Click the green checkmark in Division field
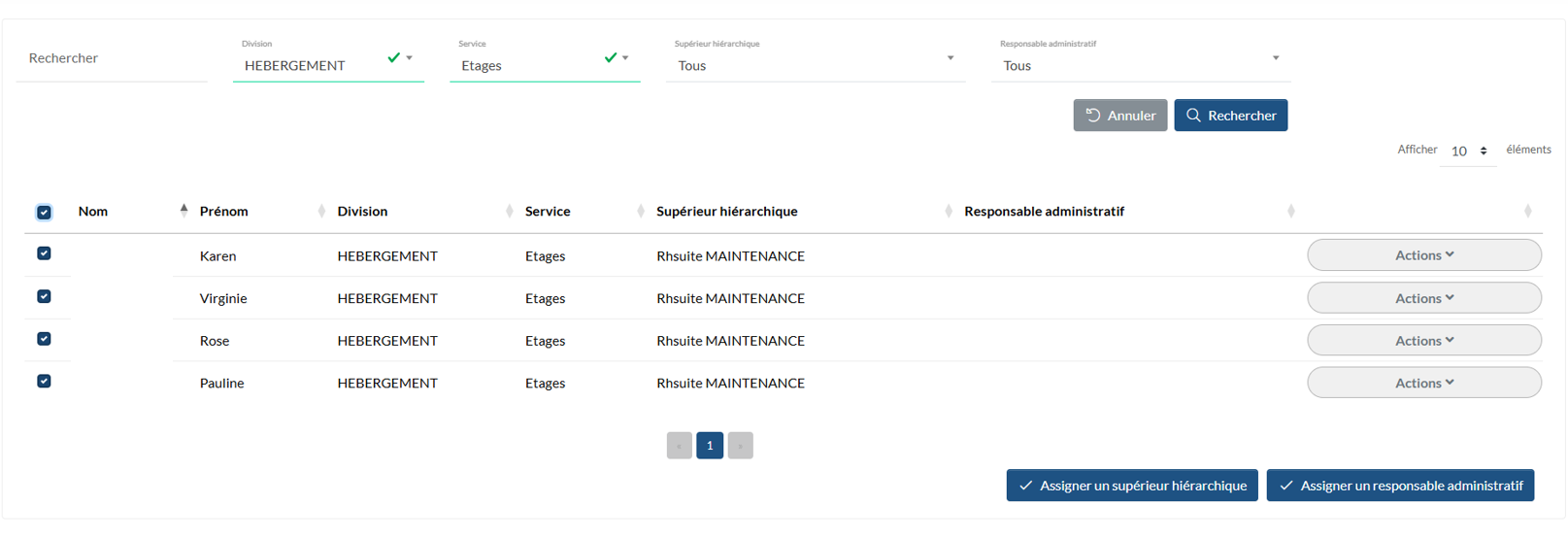The height and width of the screenshot is (538, 1568). pos(393,57)
